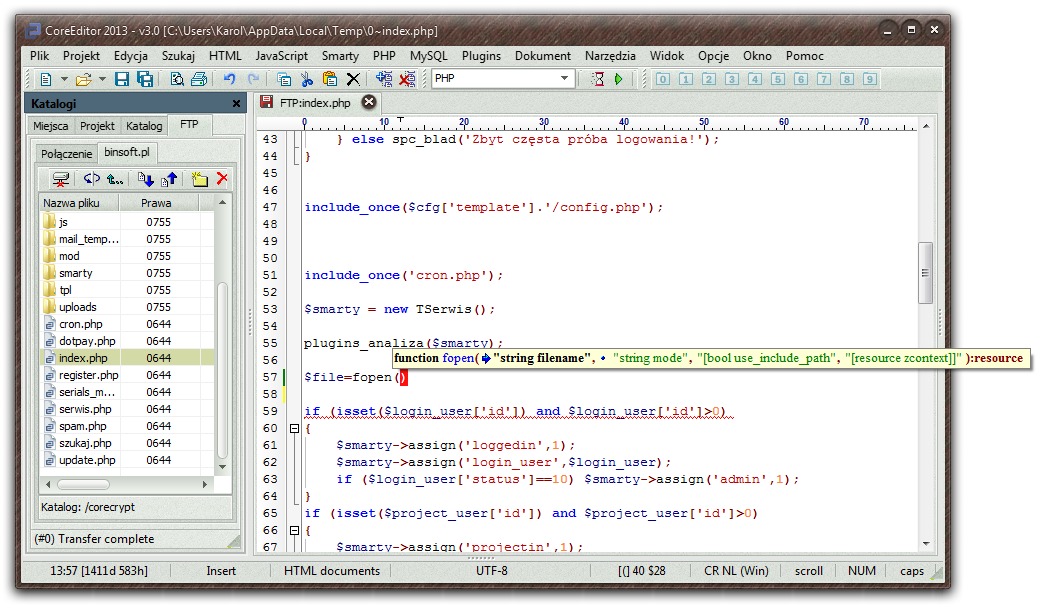Click the New document icon
The width and height of the screenshot is (1053, 615).
click(x=46, y=79)
